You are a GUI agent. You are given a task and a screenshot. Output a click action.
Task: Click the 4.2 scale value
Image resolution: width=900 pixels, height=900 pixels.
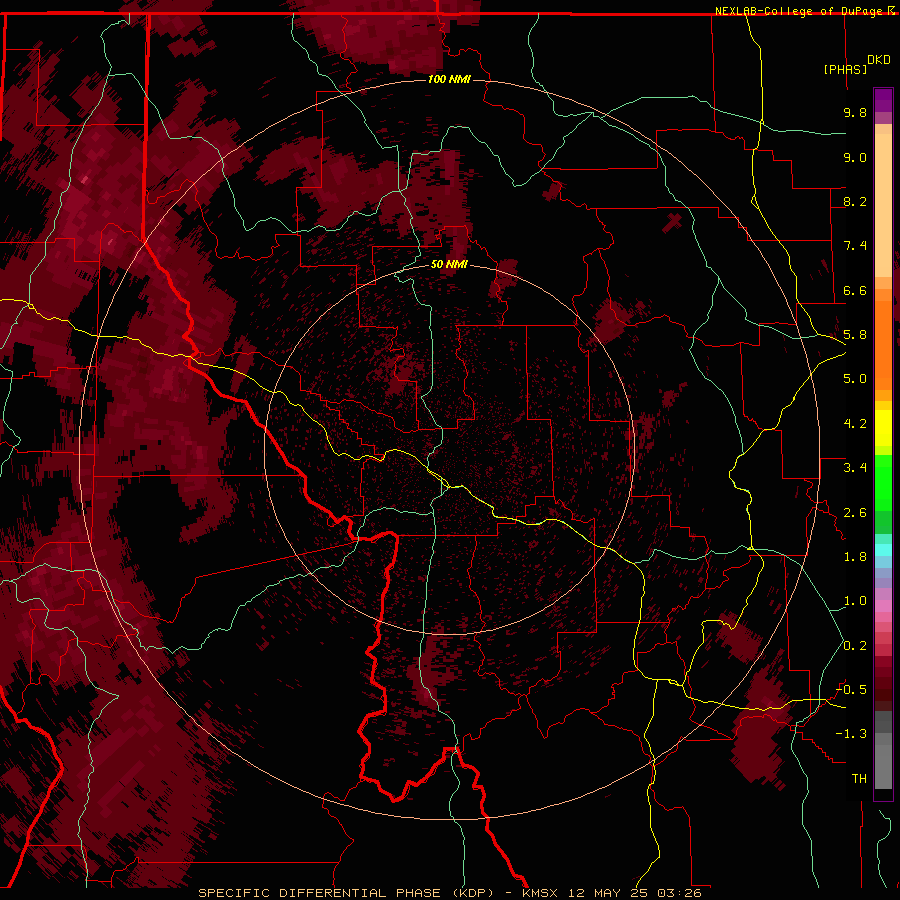click(x=855, y=424)
